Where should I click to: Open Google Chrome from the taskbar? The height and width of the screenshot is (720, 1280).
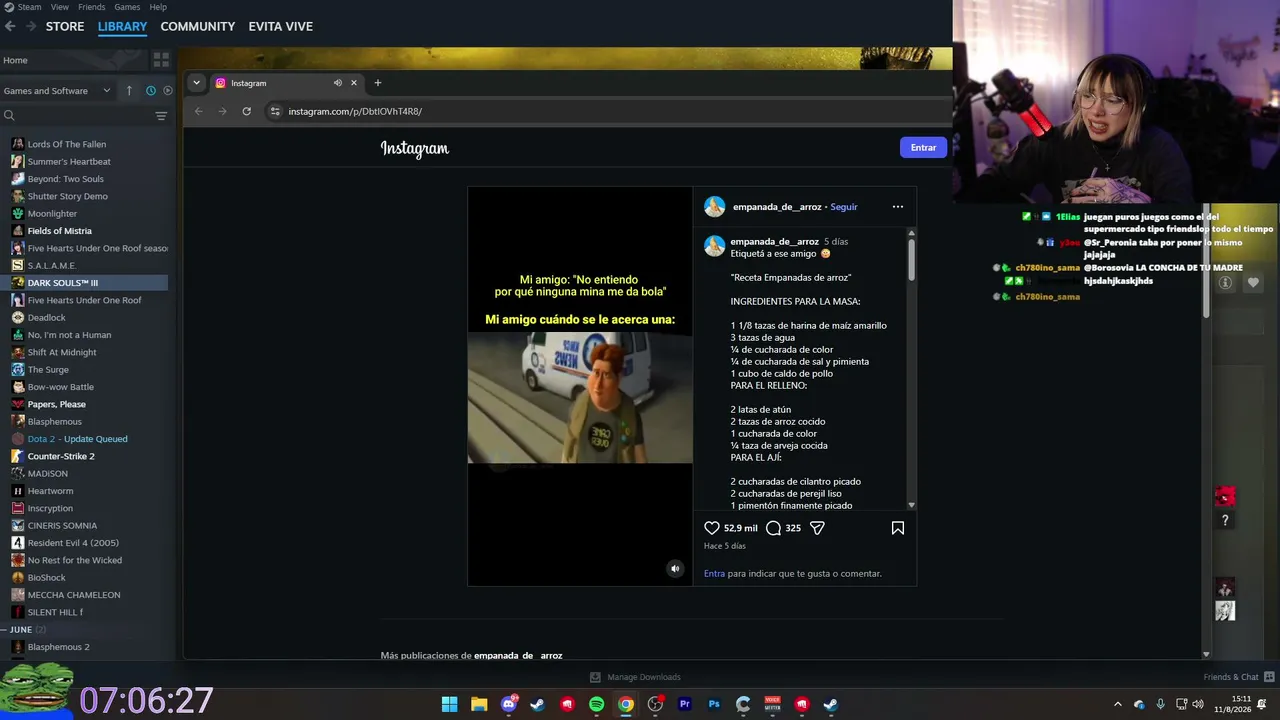point(626,704)
